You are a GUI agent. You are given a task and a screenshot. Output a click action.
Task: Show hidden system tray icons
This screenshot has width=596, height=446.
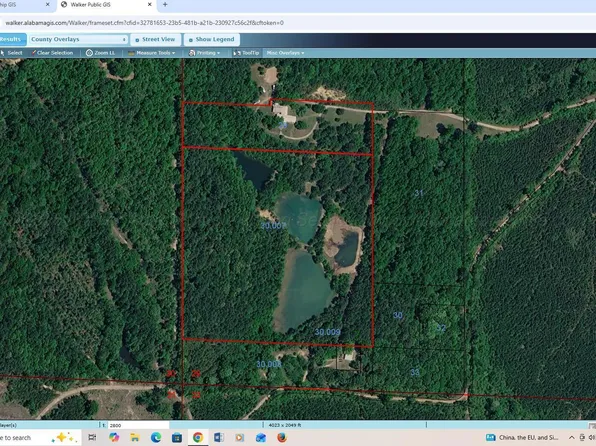tap(571, 438)
